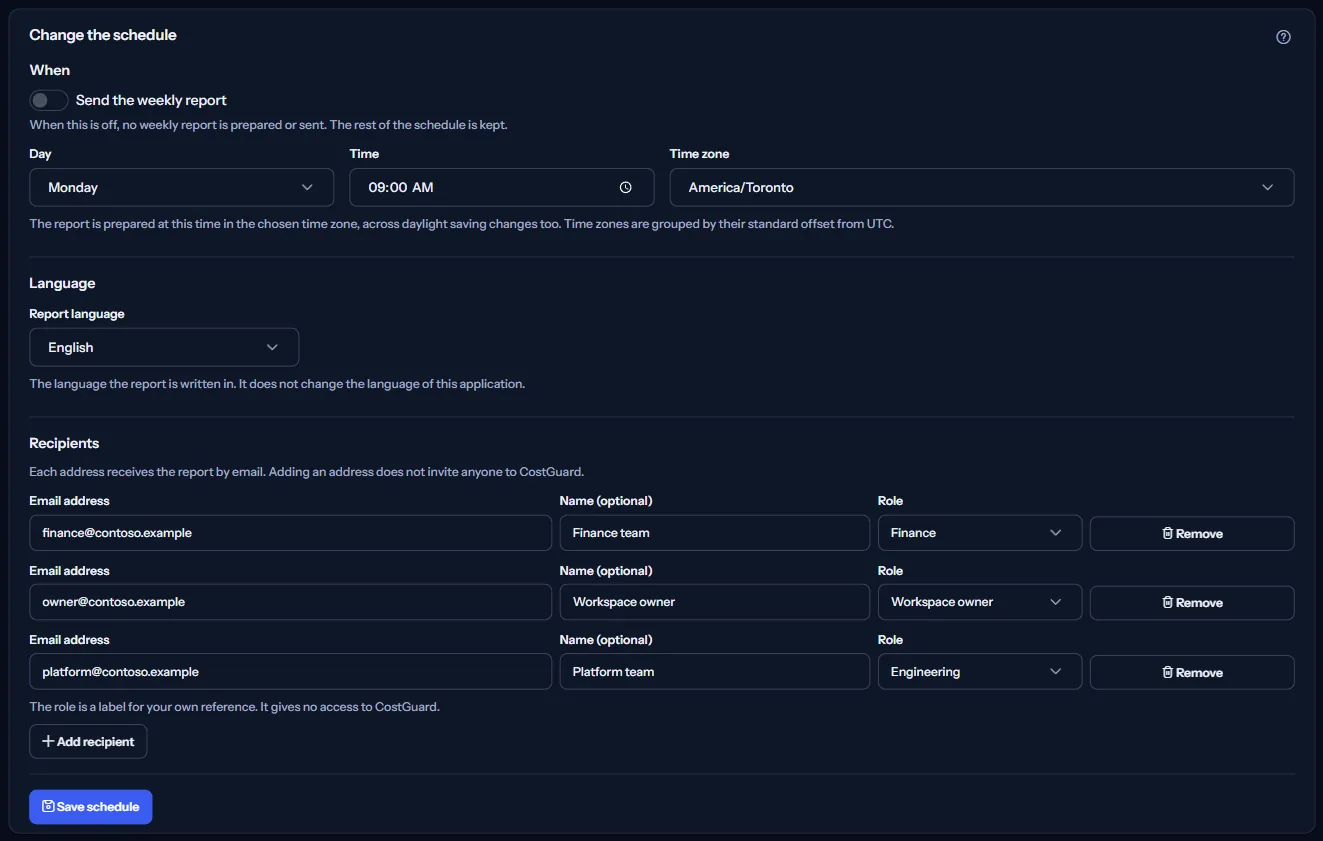Open the Role dropdown set to Workspace owner

pyautogui.click(x=980, y=602)
